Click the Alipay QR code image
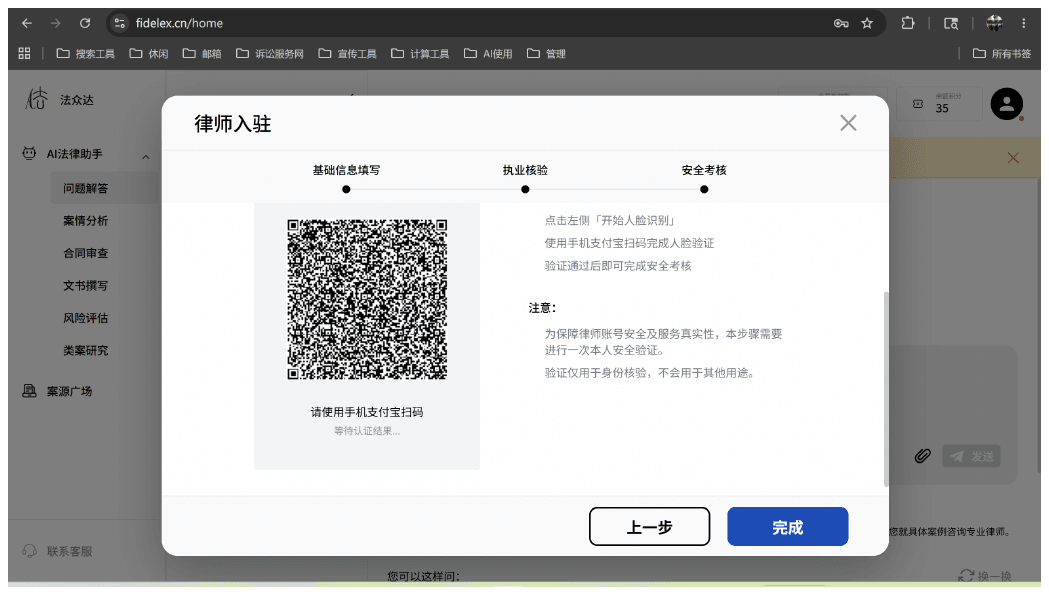The height and width of the screenshot is (595, 1049). pyautogui.click(x=367, y=299)
